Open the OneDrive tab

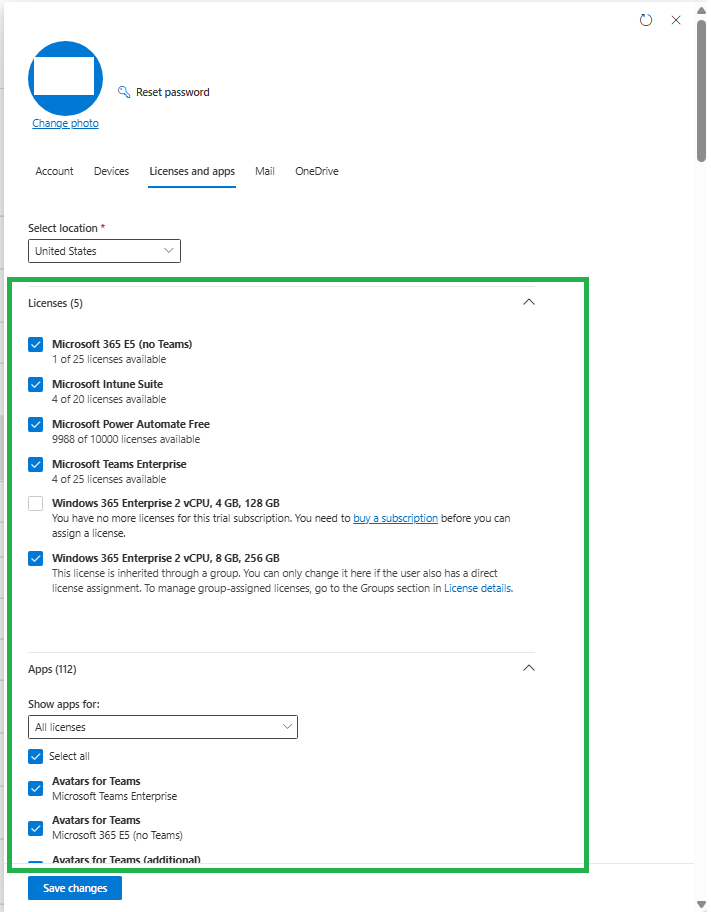tap(317, 171)
